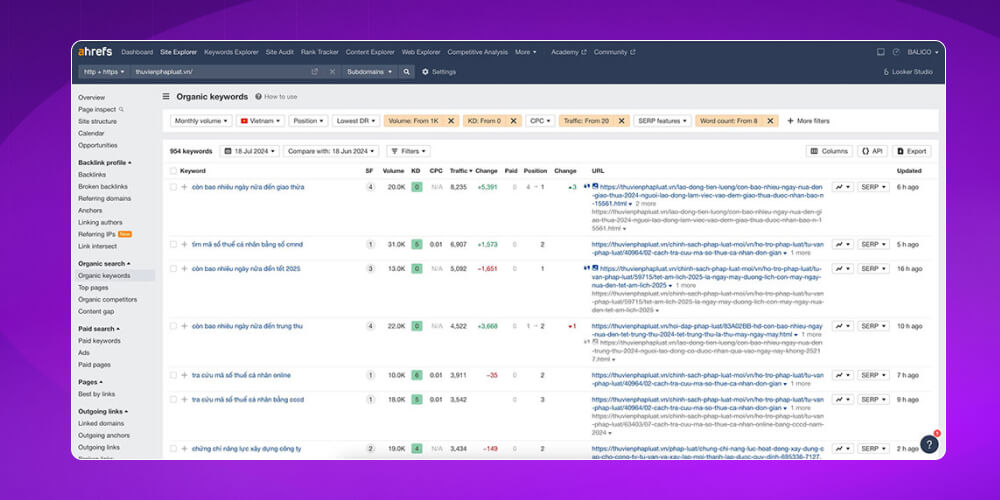Select all keywords with header checkbox

(x=173, y=171)
